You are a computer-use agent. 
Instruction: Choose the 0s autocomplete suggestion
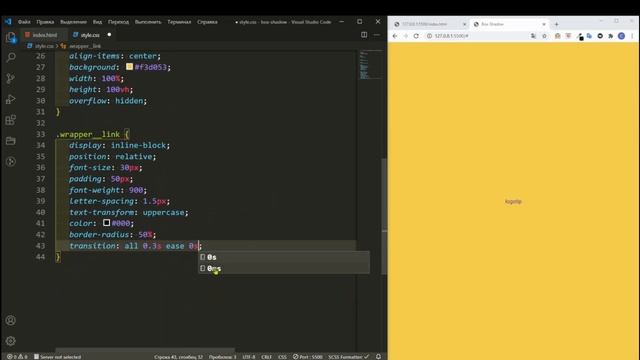point(284,257)
